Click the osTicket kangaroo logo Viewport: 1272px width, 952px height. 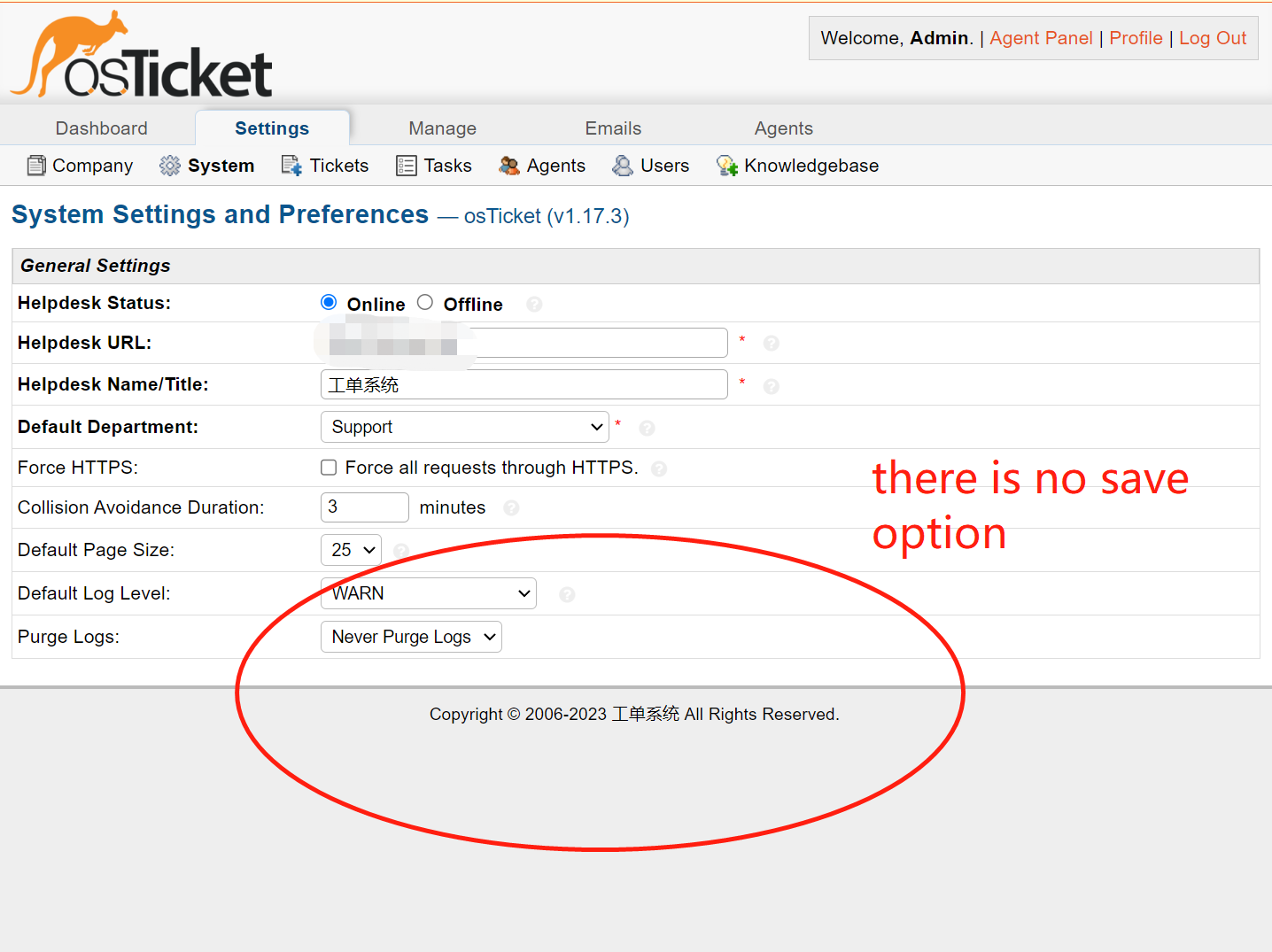pos(142,55)
